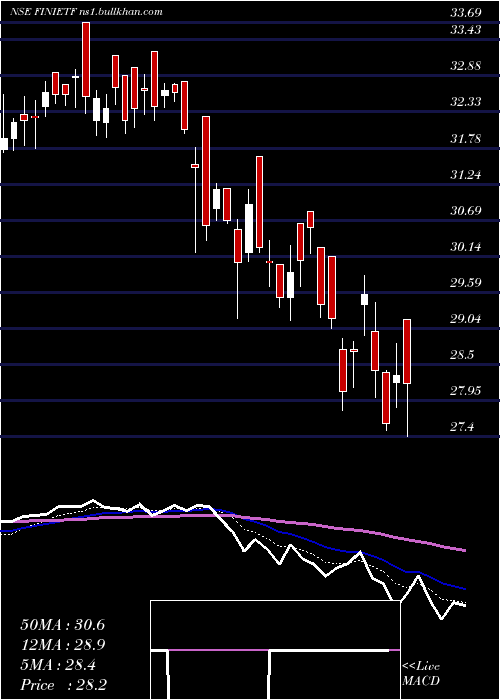Click the last red candlestick on the right
Screen dimensions: 500x700
click(407, 351)
